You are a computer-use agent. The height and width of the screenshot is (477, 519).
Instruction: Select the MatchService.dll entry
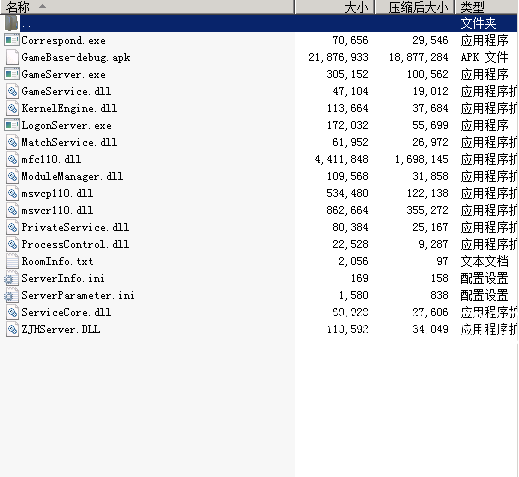(x=69, y=142)
